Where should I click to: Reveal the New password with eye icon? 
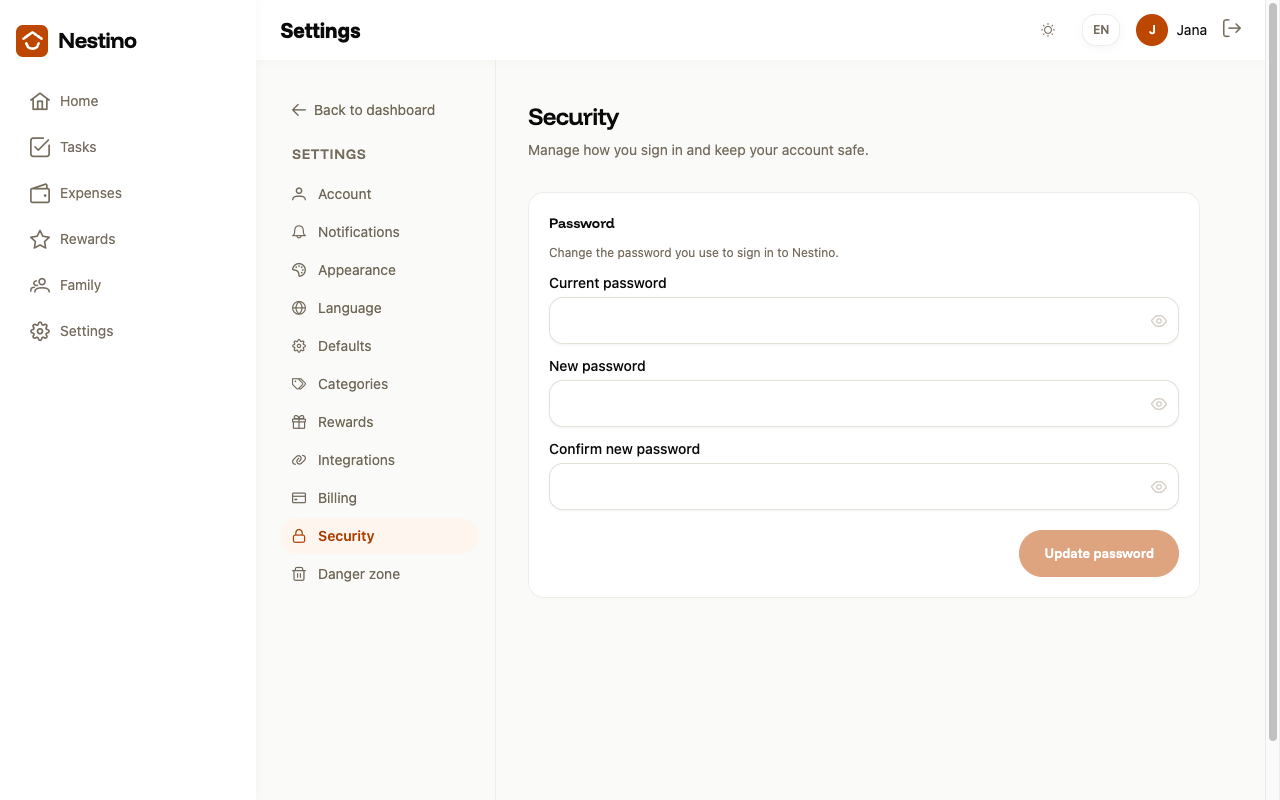pos(1159,404)
